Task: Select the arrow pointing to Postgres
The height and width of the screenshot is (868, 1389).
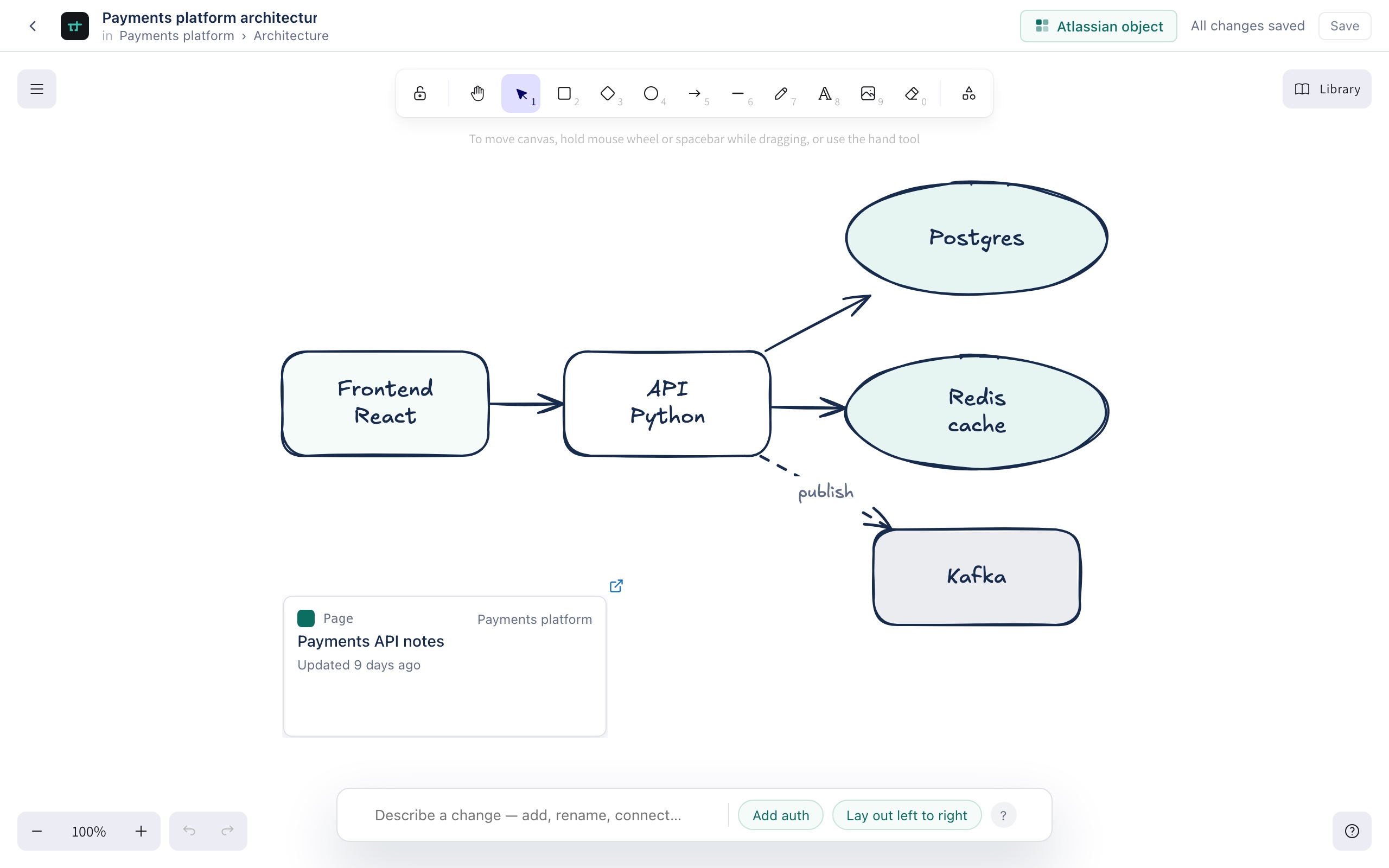Action: point(818,323)
